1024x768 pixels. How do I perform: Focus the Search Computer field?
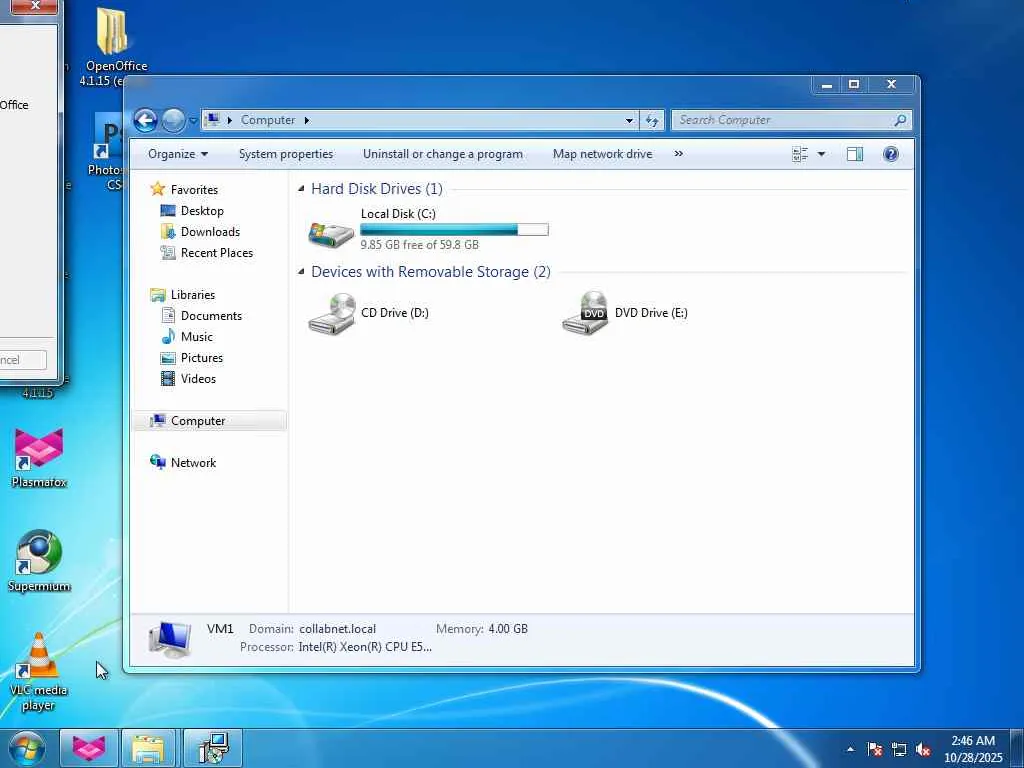coord(782,120)
